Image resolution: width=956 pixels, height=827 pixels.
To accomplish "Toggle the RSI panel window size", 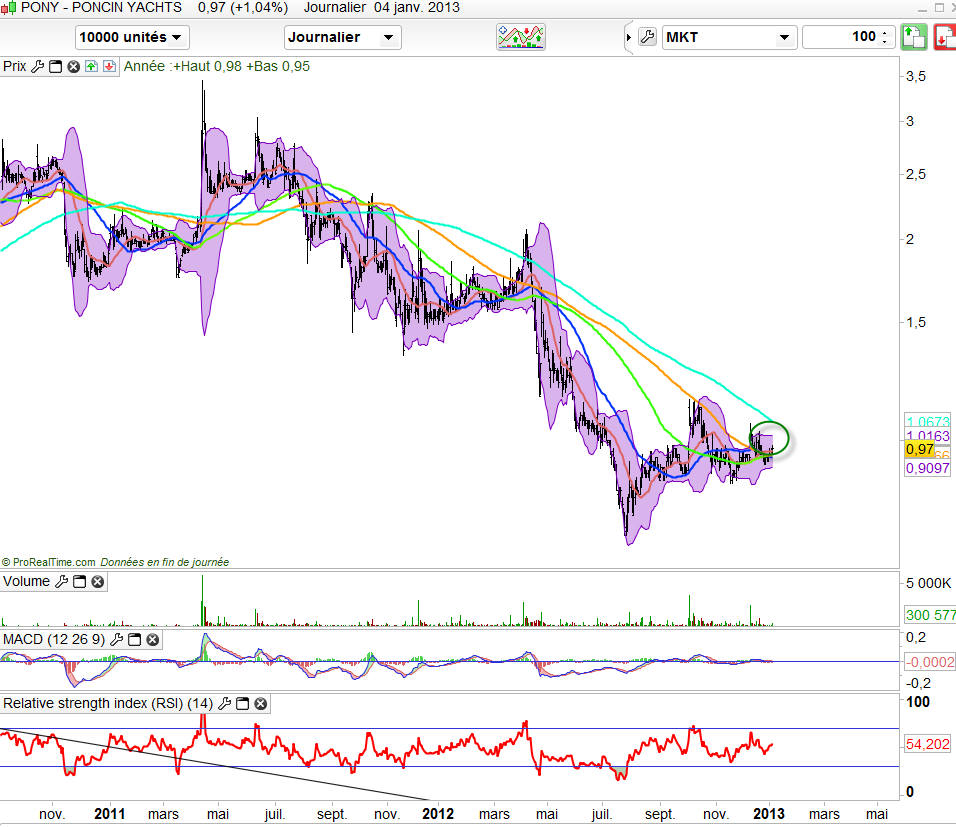I will (x=242, y=704).
